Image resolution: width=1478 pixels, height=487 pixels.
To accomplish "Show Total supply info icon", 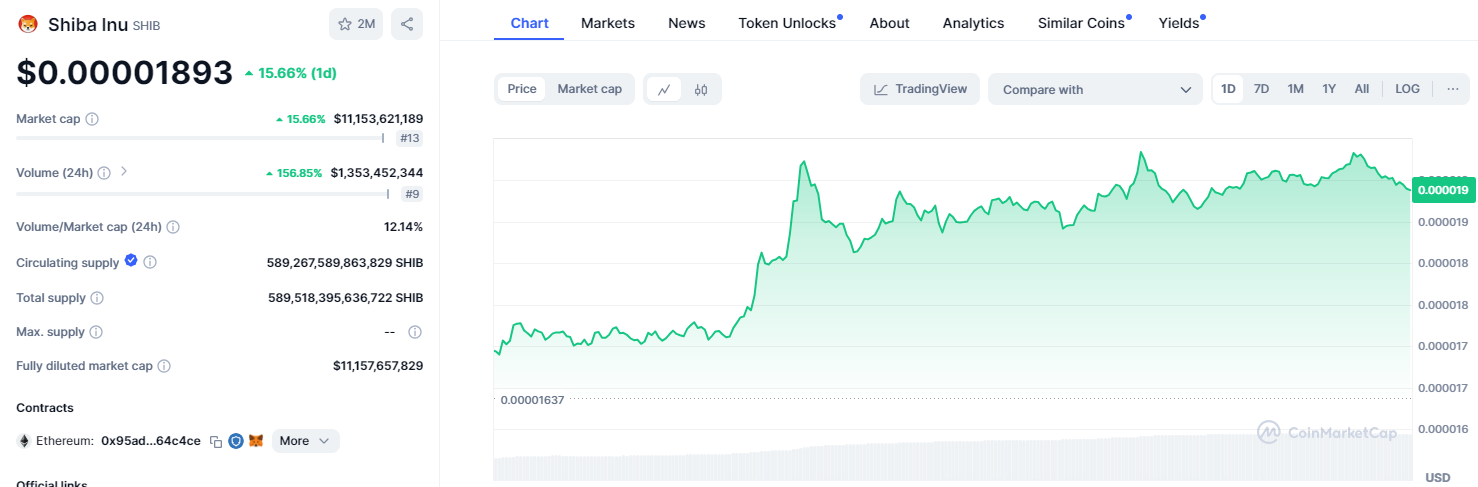I will pos(97,298).
